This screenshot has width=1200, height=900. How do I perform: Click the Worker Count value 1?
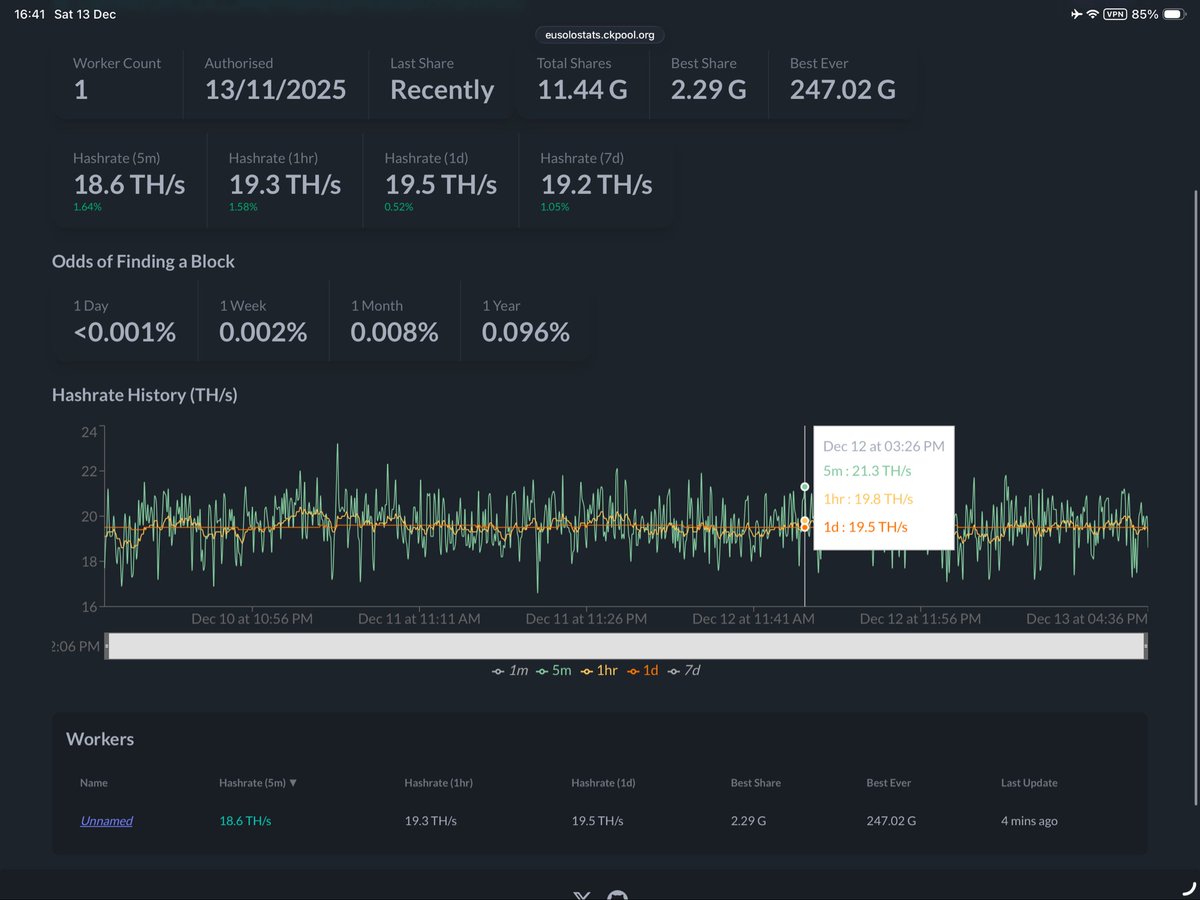(81, 90)
